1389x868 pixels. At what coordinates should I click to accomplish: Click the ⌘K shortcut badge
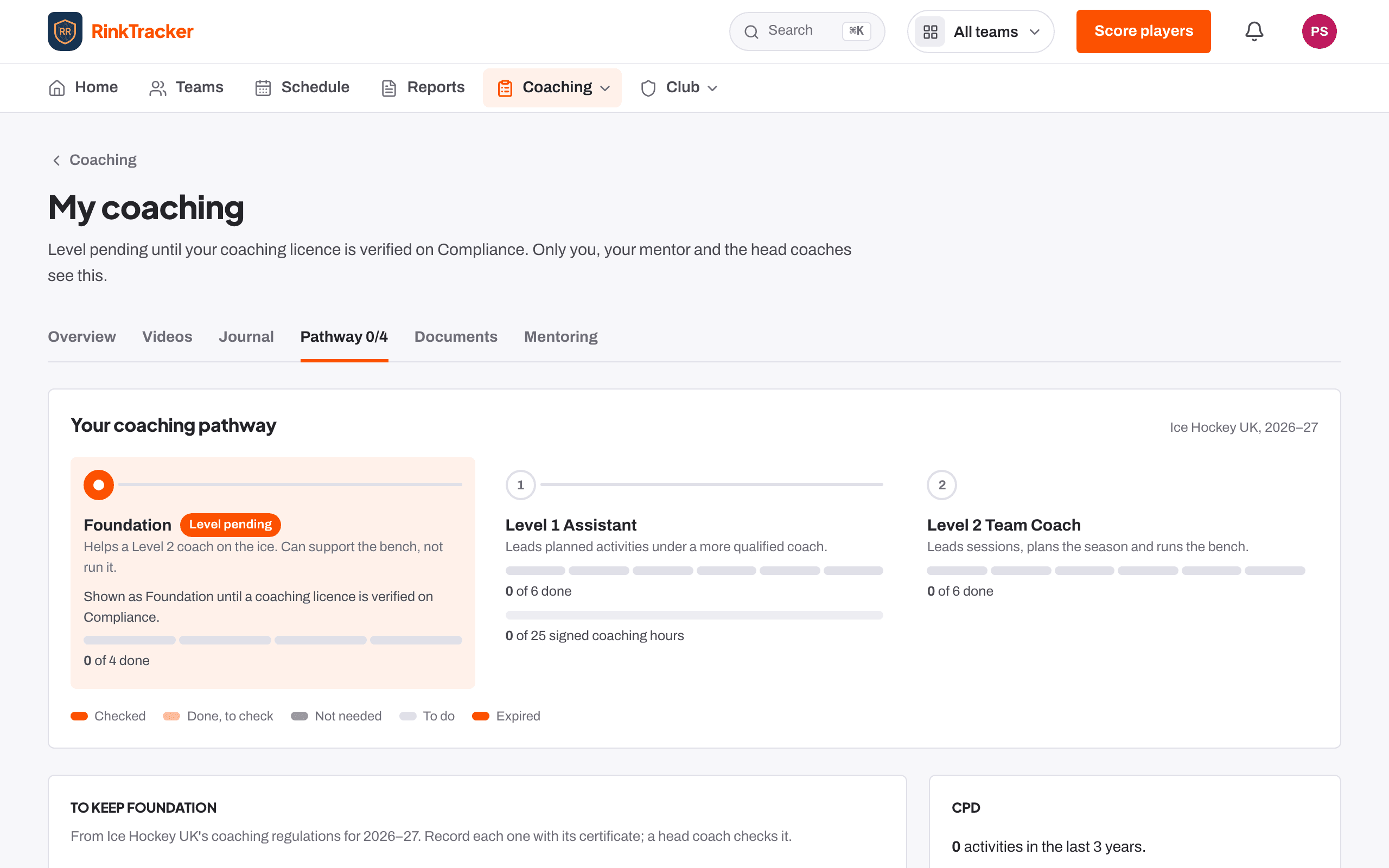point(856,31)
